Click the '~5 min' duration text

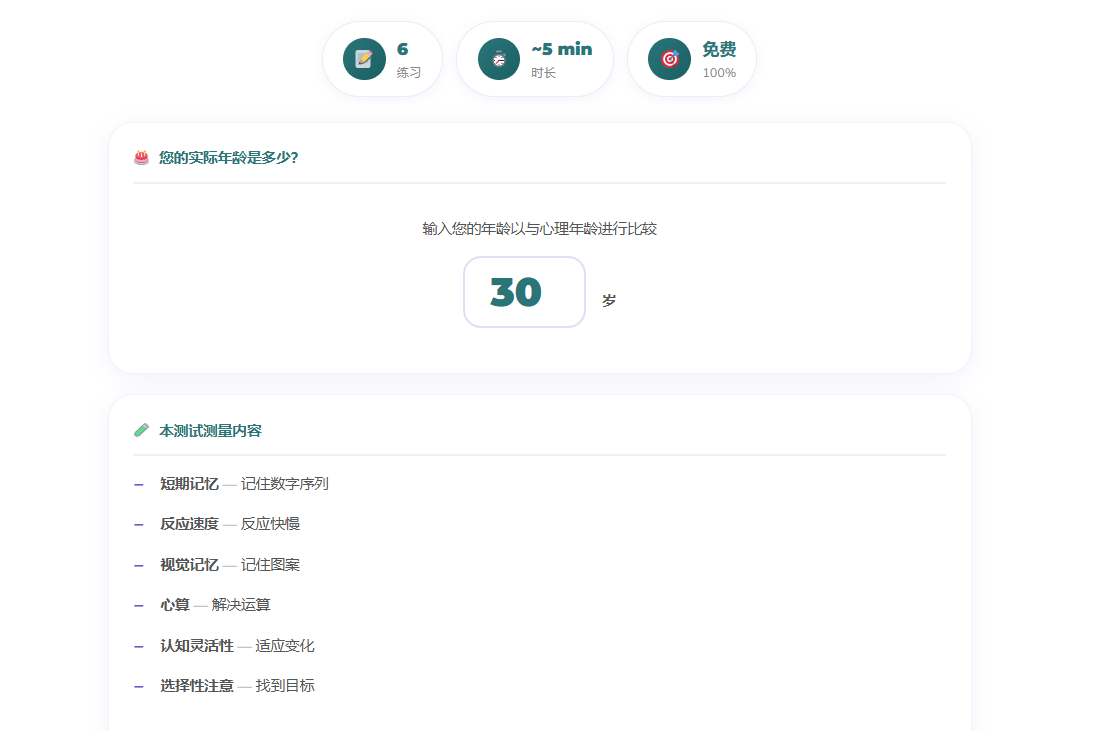(x=562, y=49)
